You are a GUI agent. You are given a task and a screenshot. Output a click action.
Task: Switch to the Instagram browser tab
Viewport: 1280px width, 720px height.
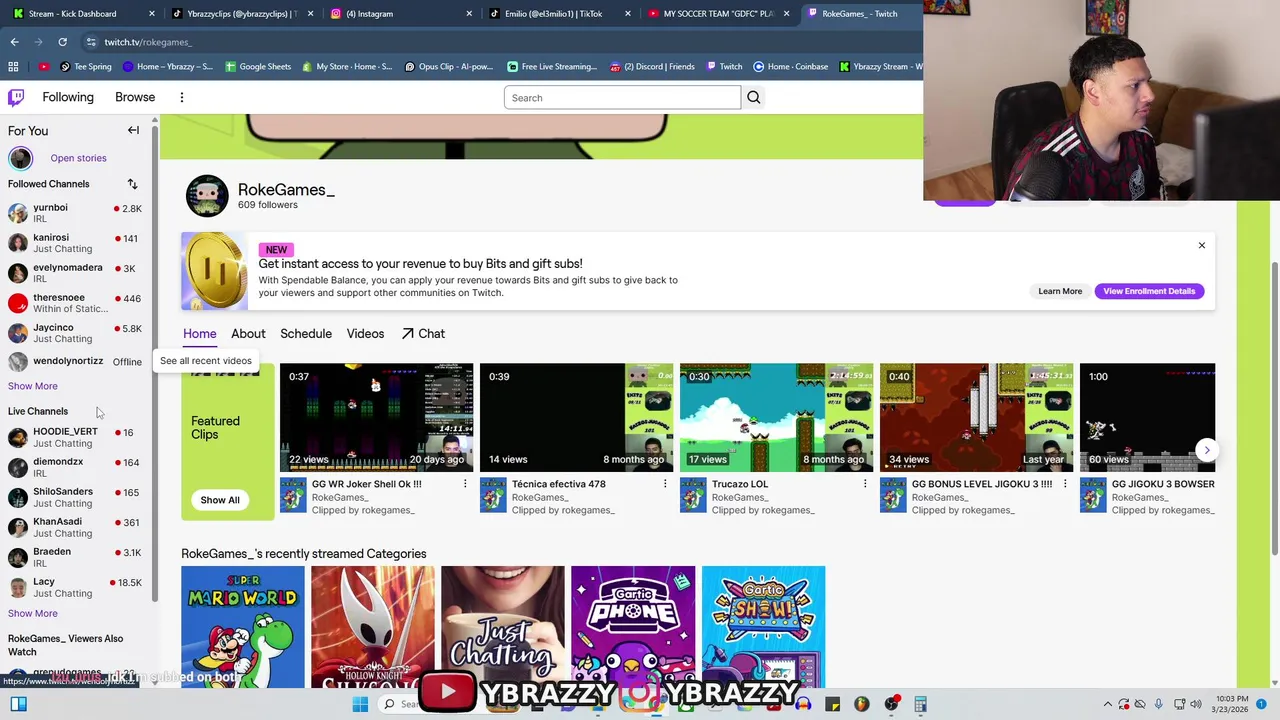pos(400,14)
